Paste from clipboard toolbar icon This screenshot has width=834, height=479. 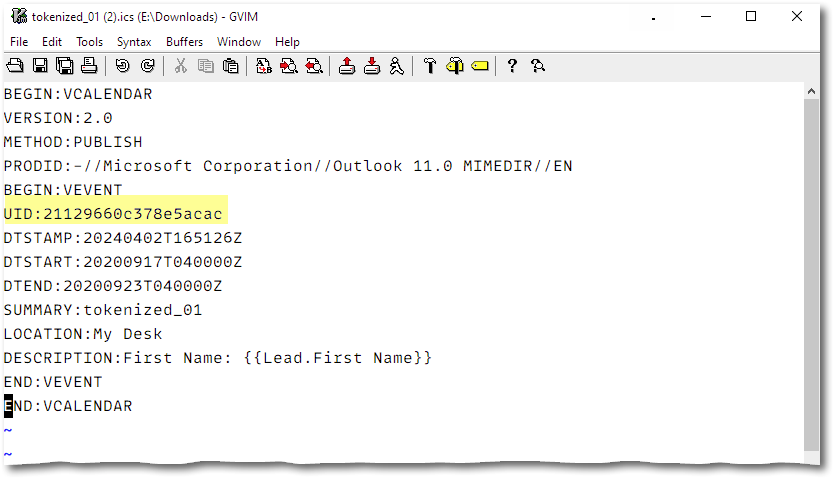(x=231, y=66)
